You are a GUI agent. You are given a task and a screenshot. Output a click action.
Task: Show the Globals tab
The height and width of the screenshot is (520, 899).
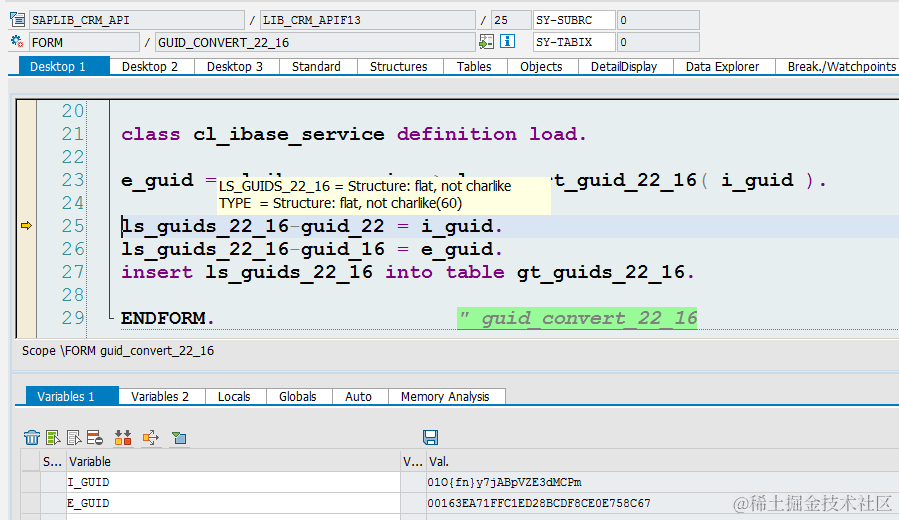[x=298, y=396]
